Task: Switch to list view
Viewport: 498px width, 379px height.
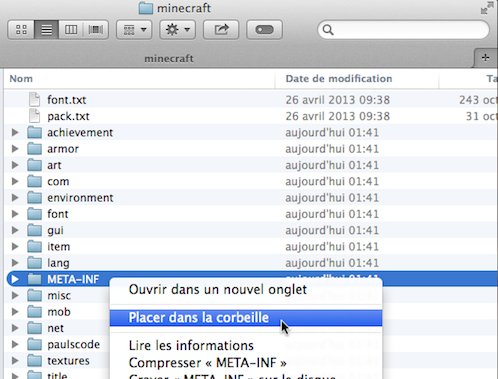Action: tap(46, 30)
